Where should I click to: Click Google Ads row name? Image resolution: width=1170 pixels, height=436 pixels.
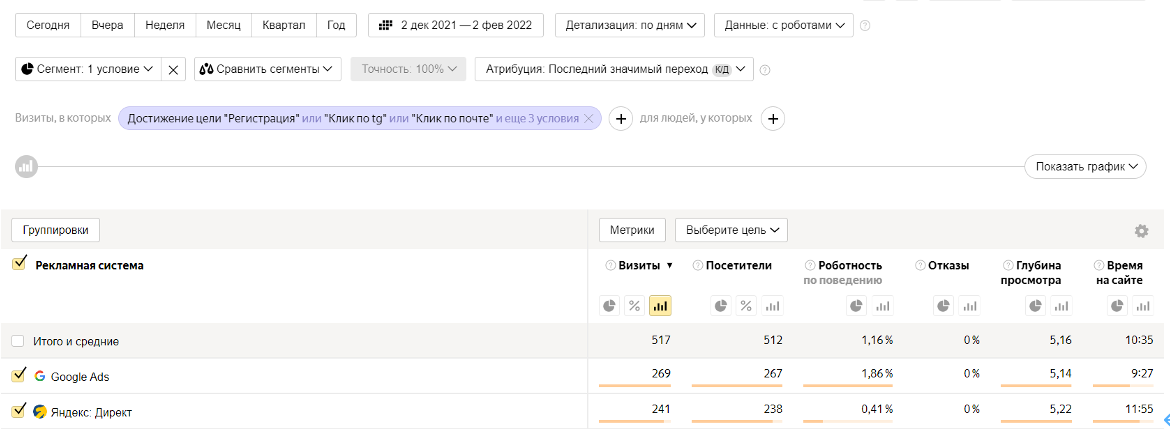click(x=80, y=377)
